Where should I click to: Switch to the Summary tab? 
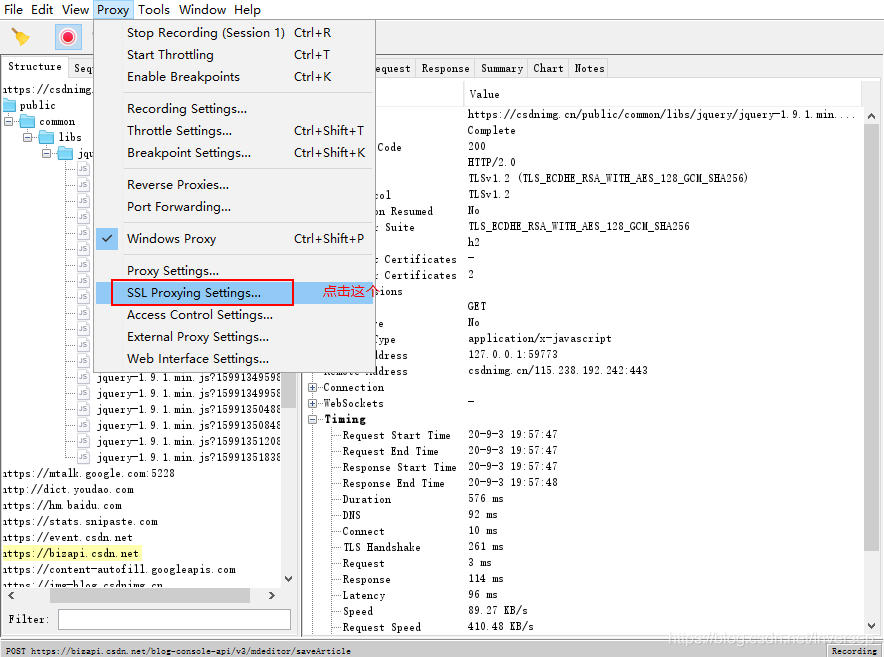[x=502, y=68]
